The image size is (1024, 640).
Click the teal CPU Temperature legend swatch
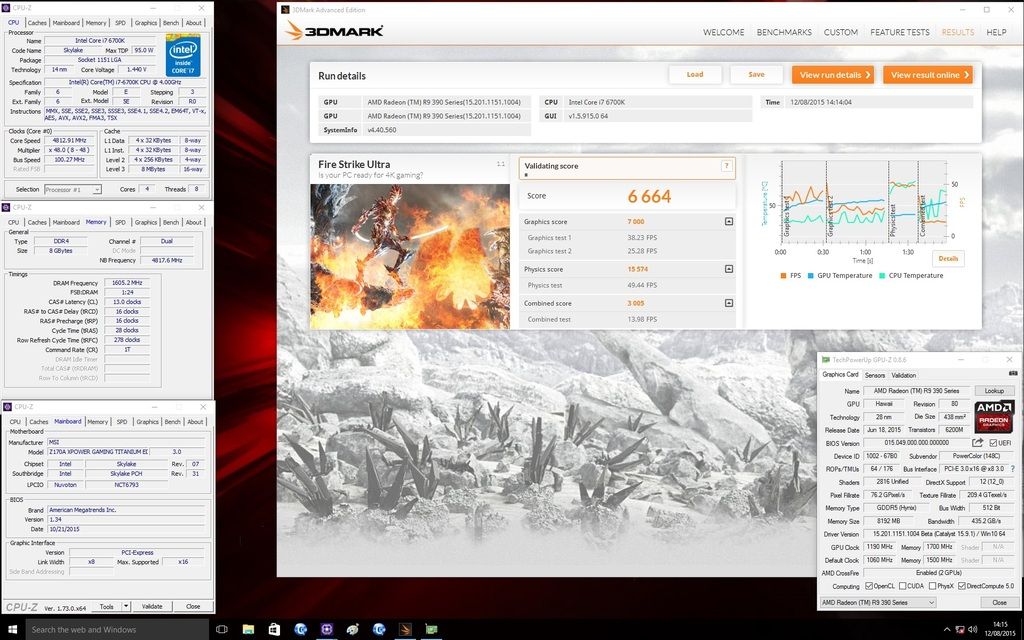[x=882, y=276]
